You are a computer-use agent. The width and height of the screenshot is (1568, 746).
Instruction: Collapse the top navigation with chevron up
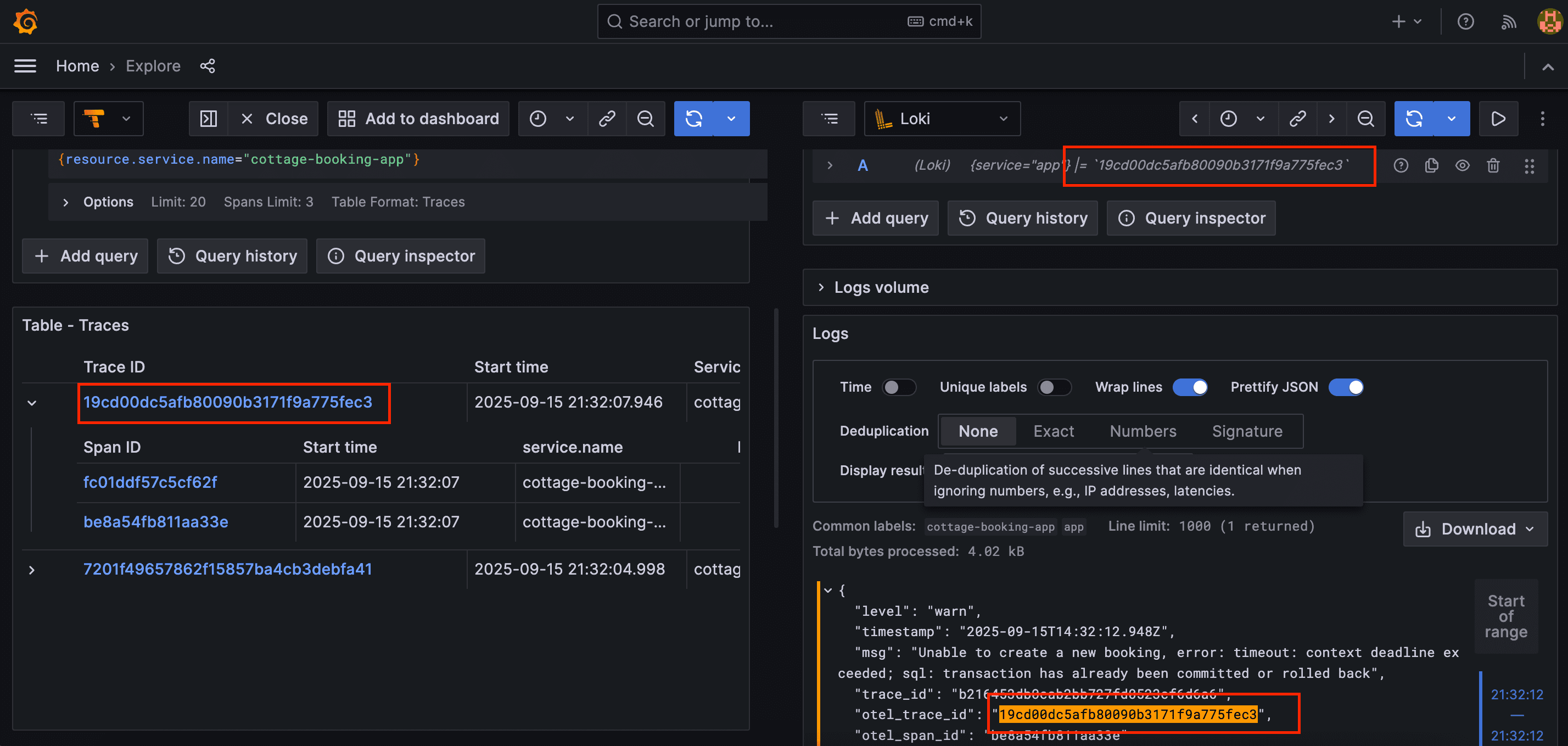coord(1548,66)
